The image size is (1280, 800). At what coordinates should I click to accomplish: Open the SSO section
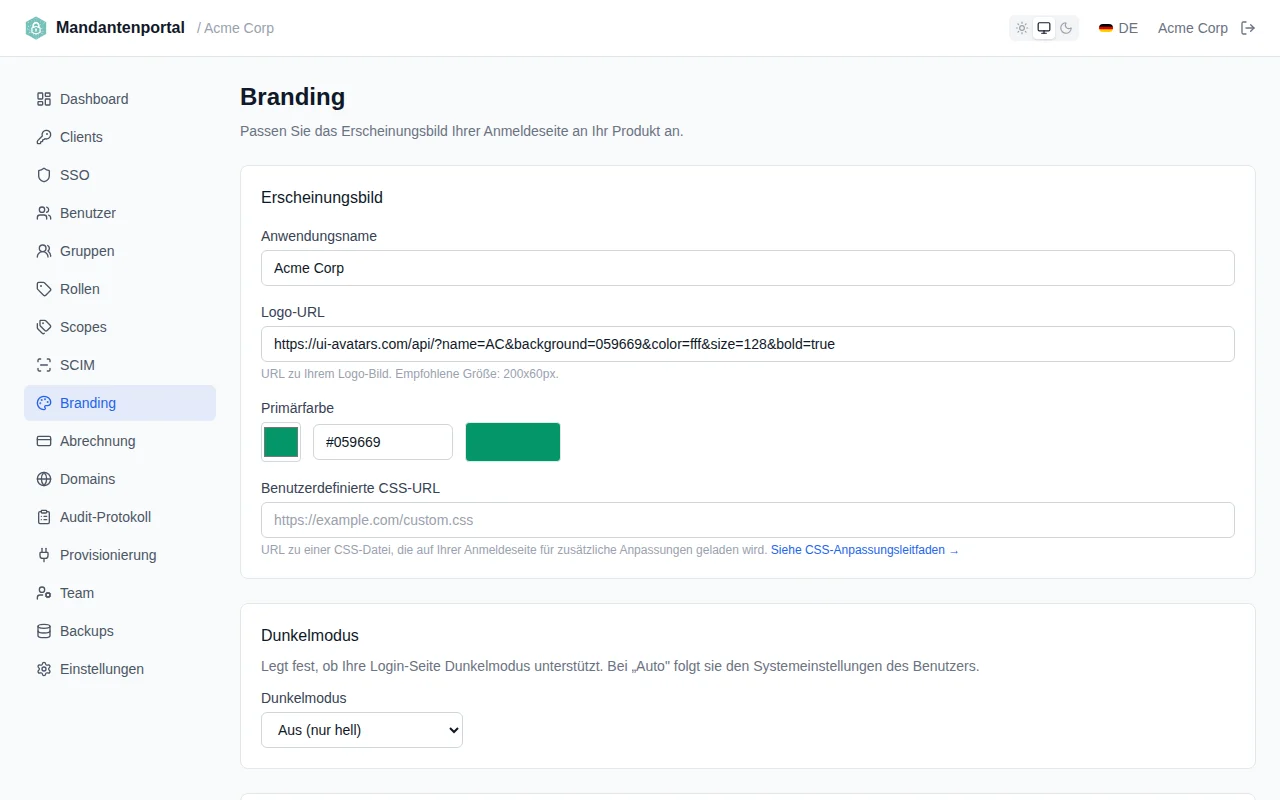pyautogui.click(x=120, y=175)
